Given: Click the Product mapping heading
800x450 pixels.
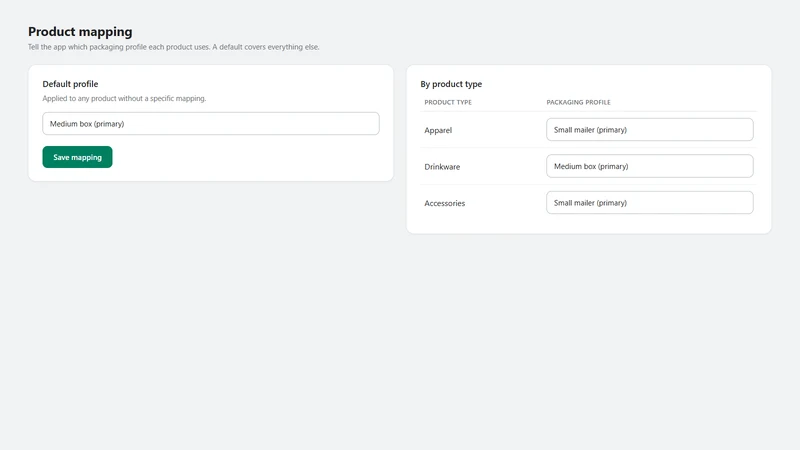Looking at the screenshot, I should [x=80, y=32].
